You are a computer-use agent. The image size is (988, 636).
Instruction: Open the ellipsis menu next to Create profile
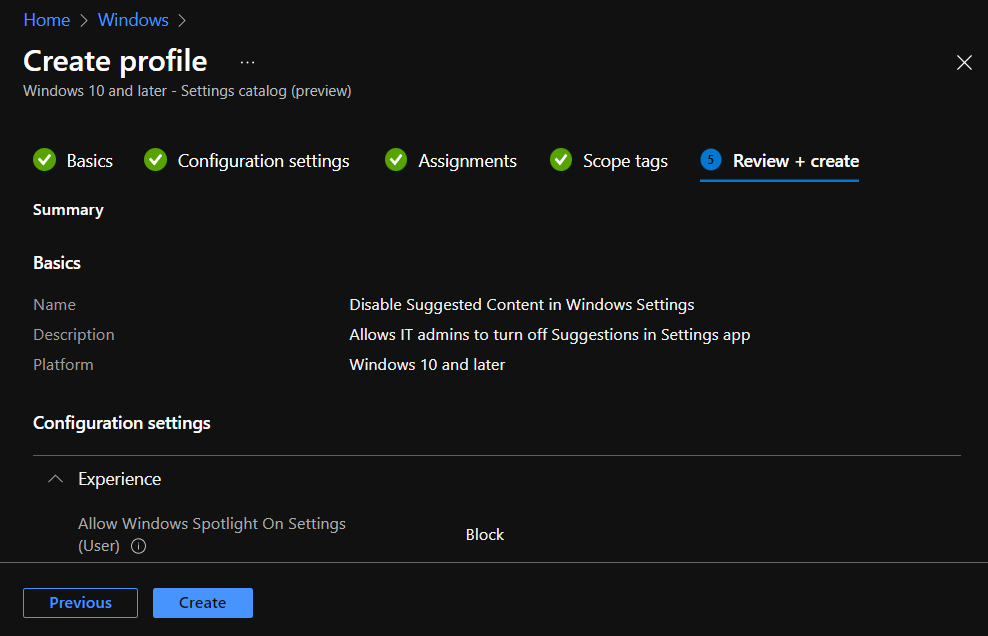[x=248, y=62]
